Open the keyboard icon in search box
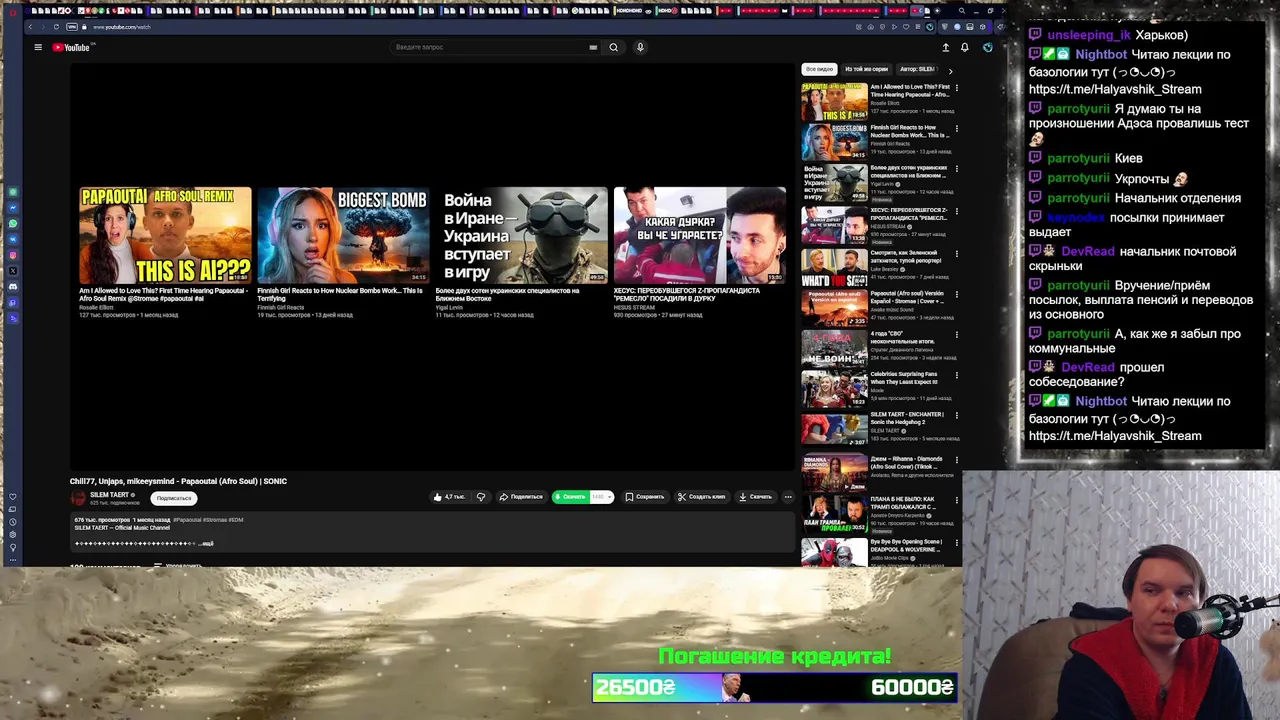 (593, 47)
